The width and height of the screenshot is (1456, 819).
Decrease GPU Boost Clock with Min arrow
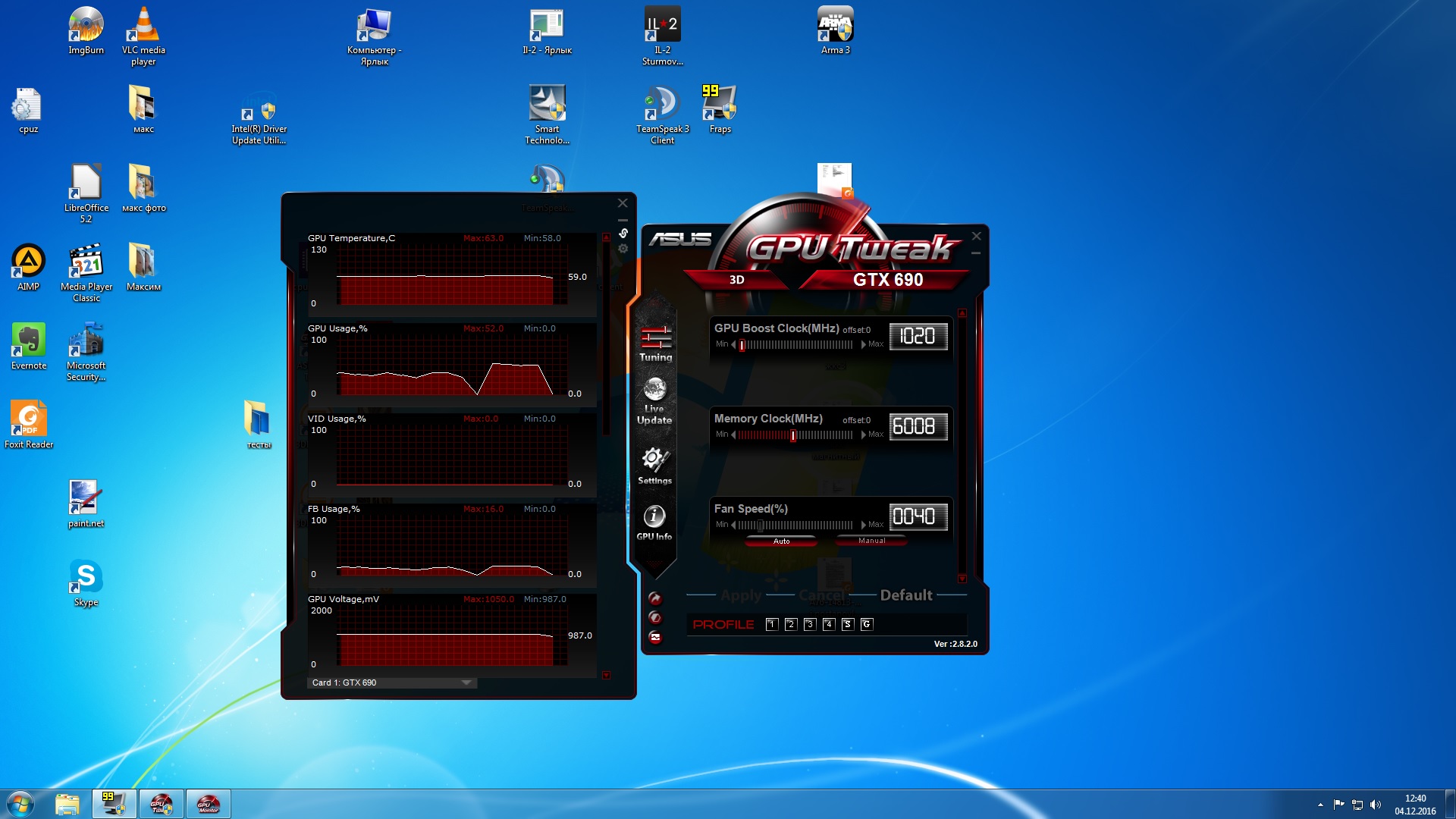(x=733, y=344)
